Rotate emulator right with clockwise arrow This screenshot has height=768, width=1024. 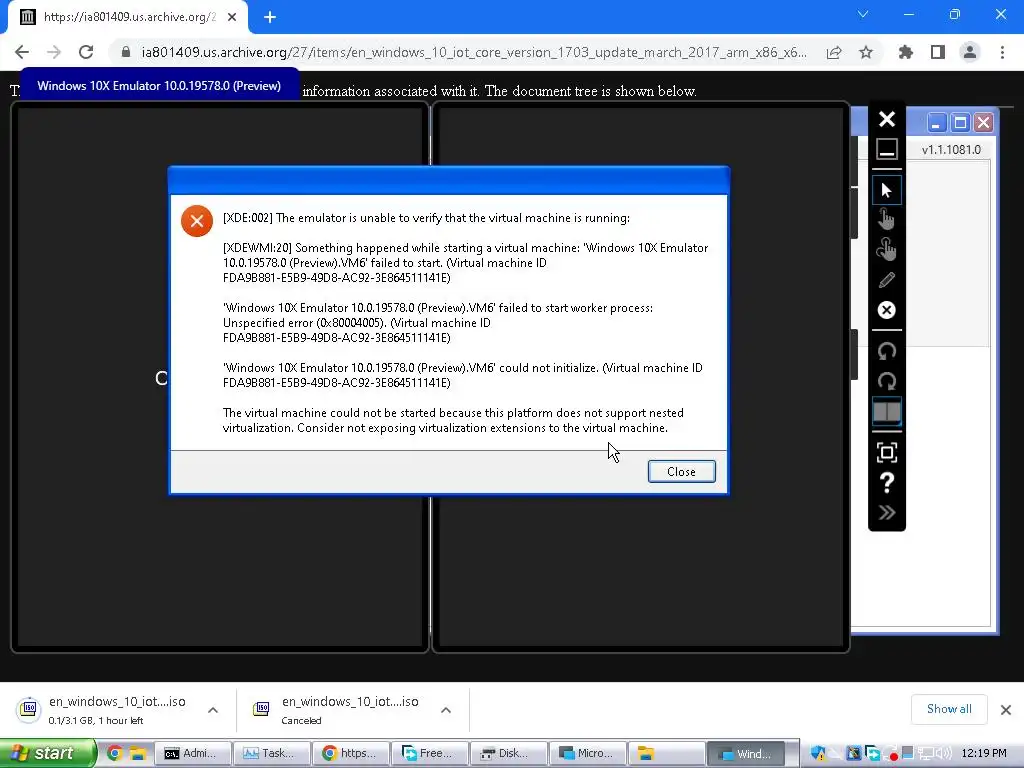(x=886, y=381)
